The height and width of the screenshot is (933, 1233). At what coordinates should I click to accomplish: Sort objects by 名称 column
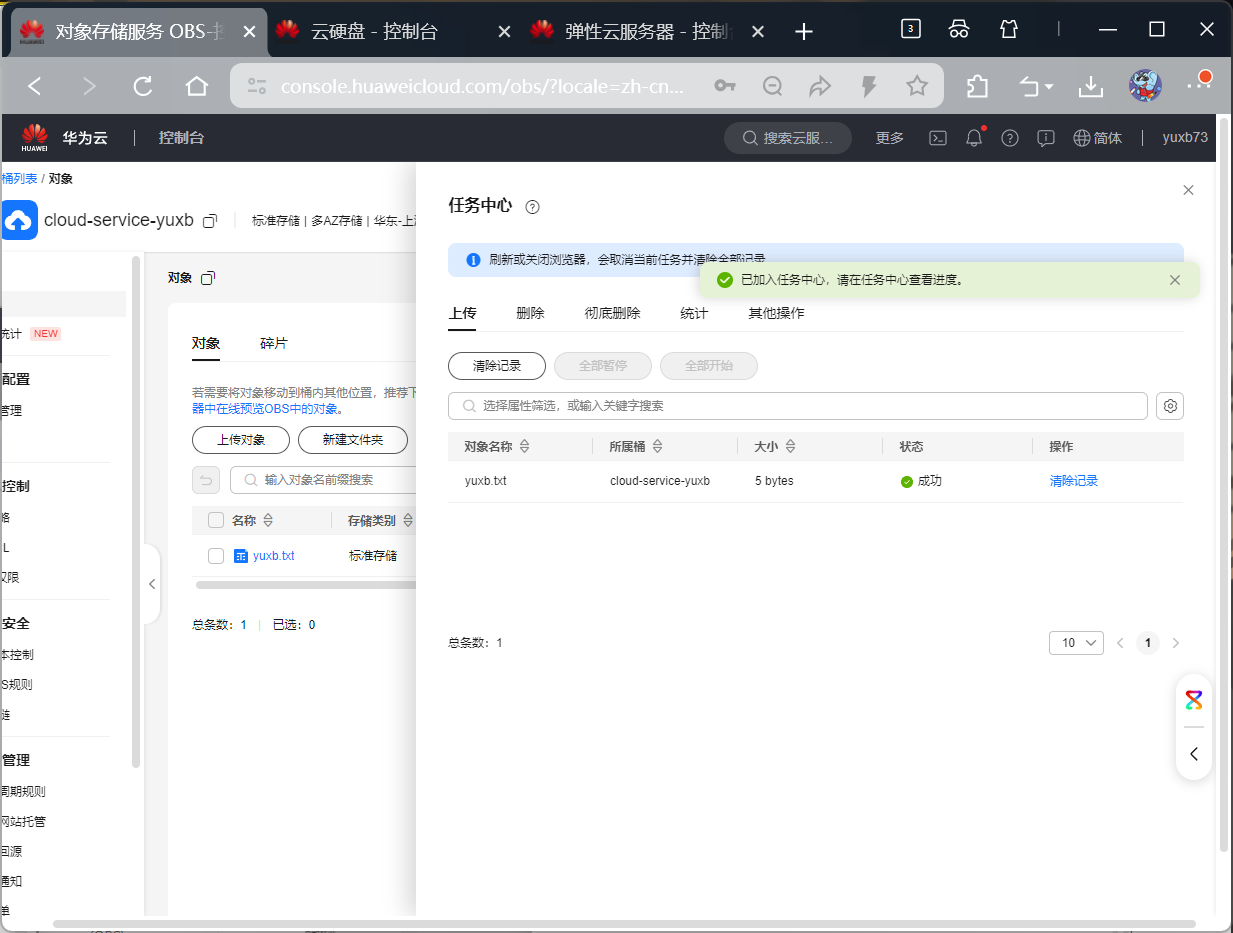(x=268, y=520)
